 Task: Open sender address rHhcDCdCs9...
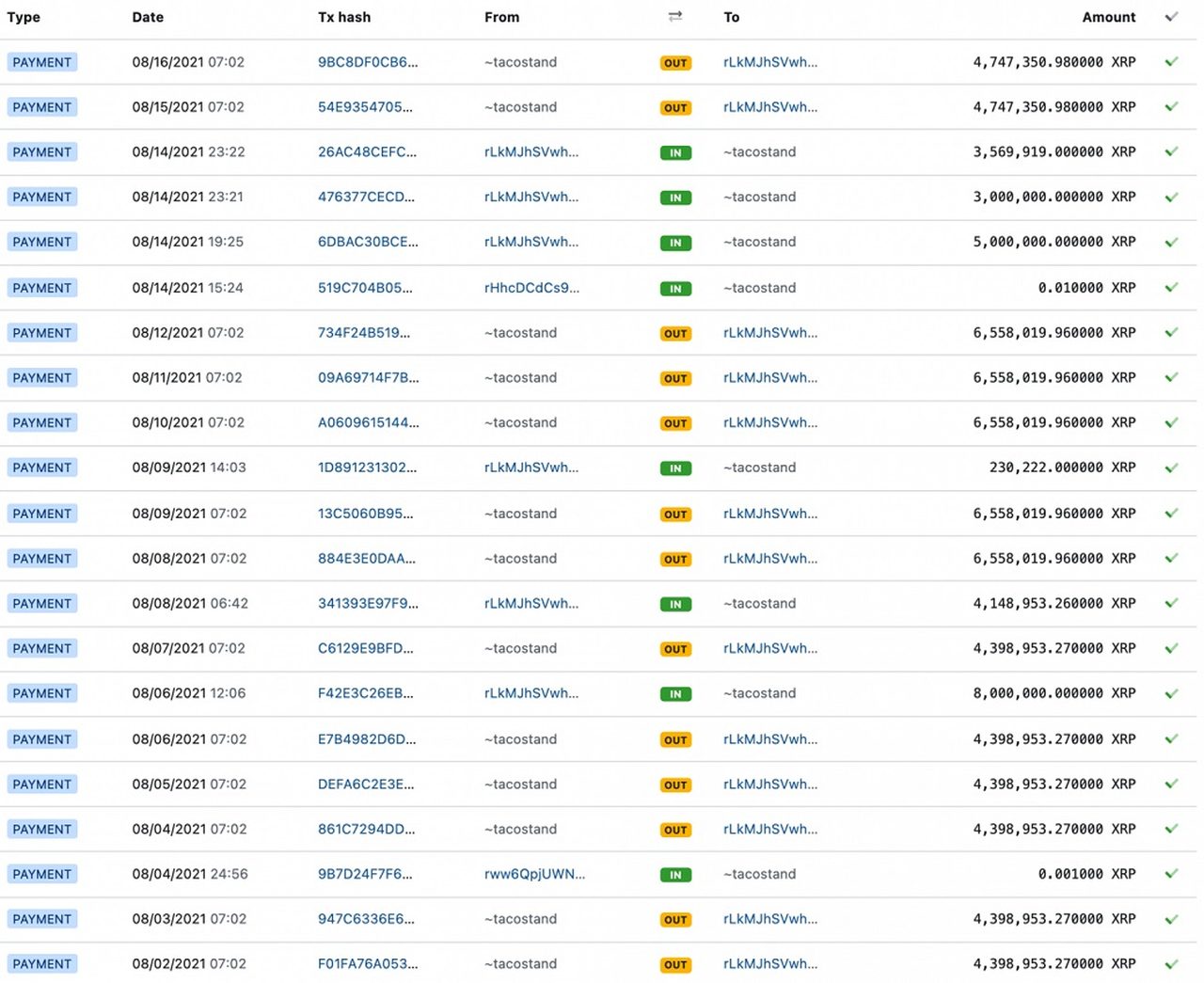point(531,288)
